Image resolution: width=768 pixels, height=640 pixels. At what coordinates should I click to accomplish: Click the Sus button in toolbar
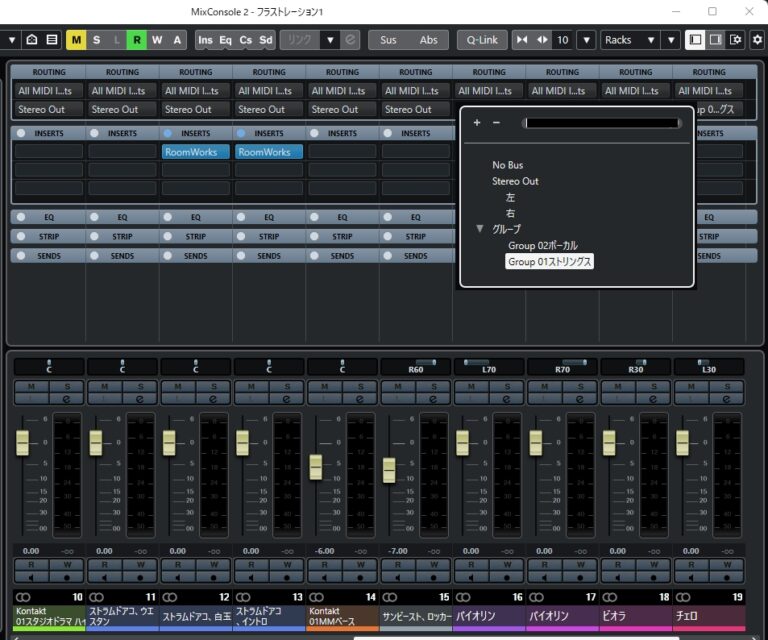[388, 40]
